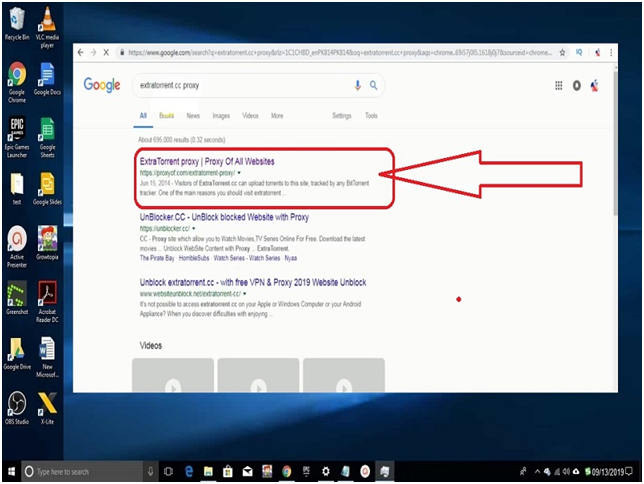
Task: Start voice search with the microphone icon
Action: [358, 85]
